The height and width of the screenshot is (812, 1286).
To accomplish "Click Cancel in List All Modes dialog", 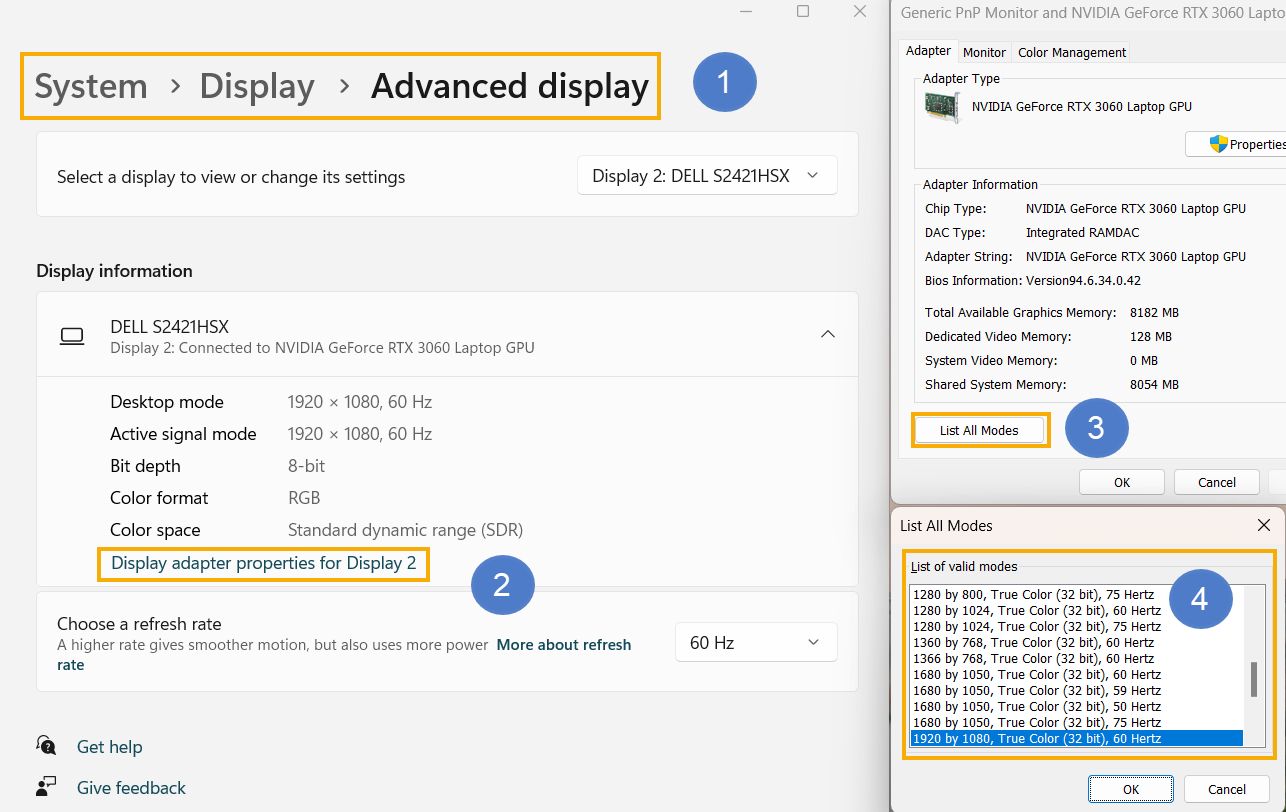I will (1227, 789).
